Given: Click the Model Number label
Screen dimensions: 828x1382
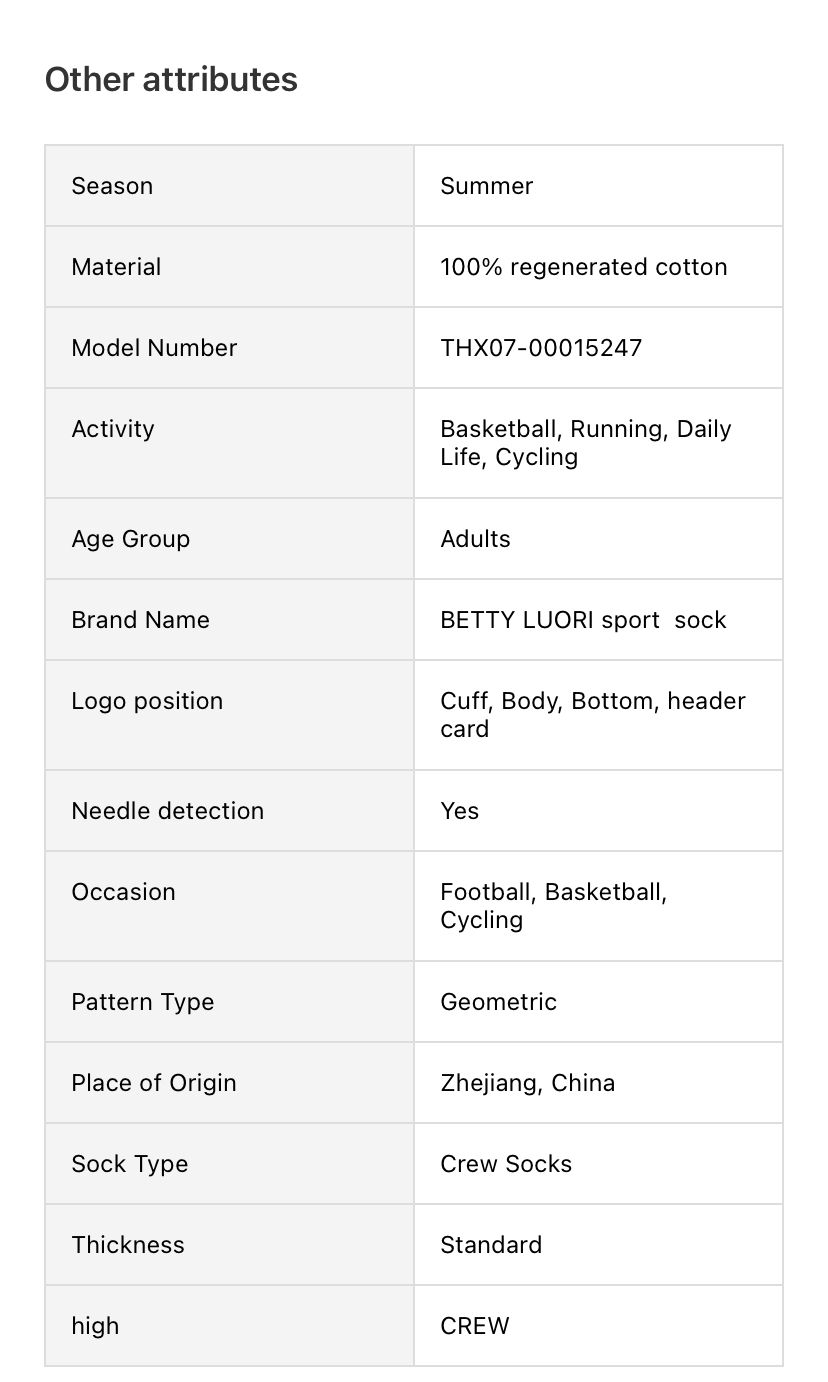Looking at the screenshot, I should coord(154,348).
